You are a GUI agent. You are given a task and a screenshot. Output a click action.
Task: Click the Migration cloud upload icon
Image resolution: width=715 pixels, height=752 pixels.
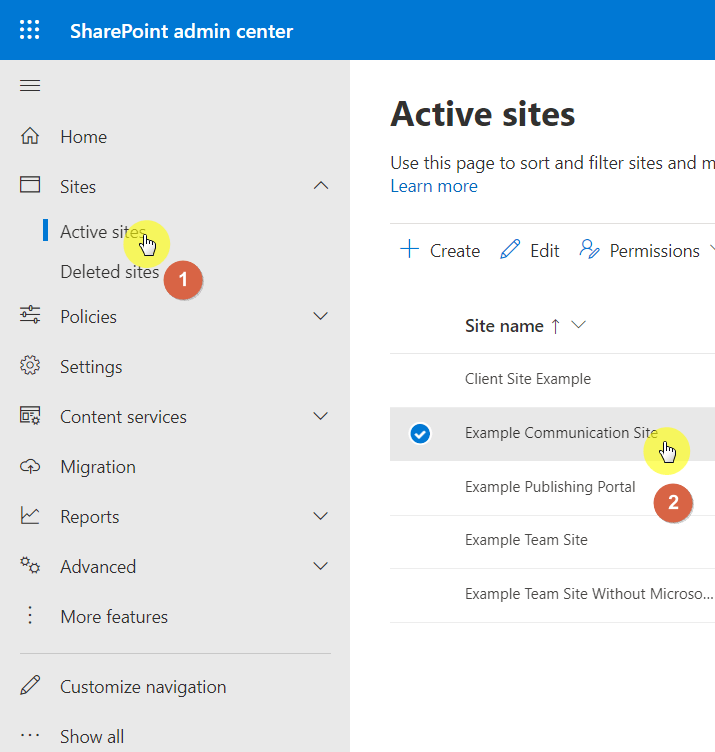[30, 466]
